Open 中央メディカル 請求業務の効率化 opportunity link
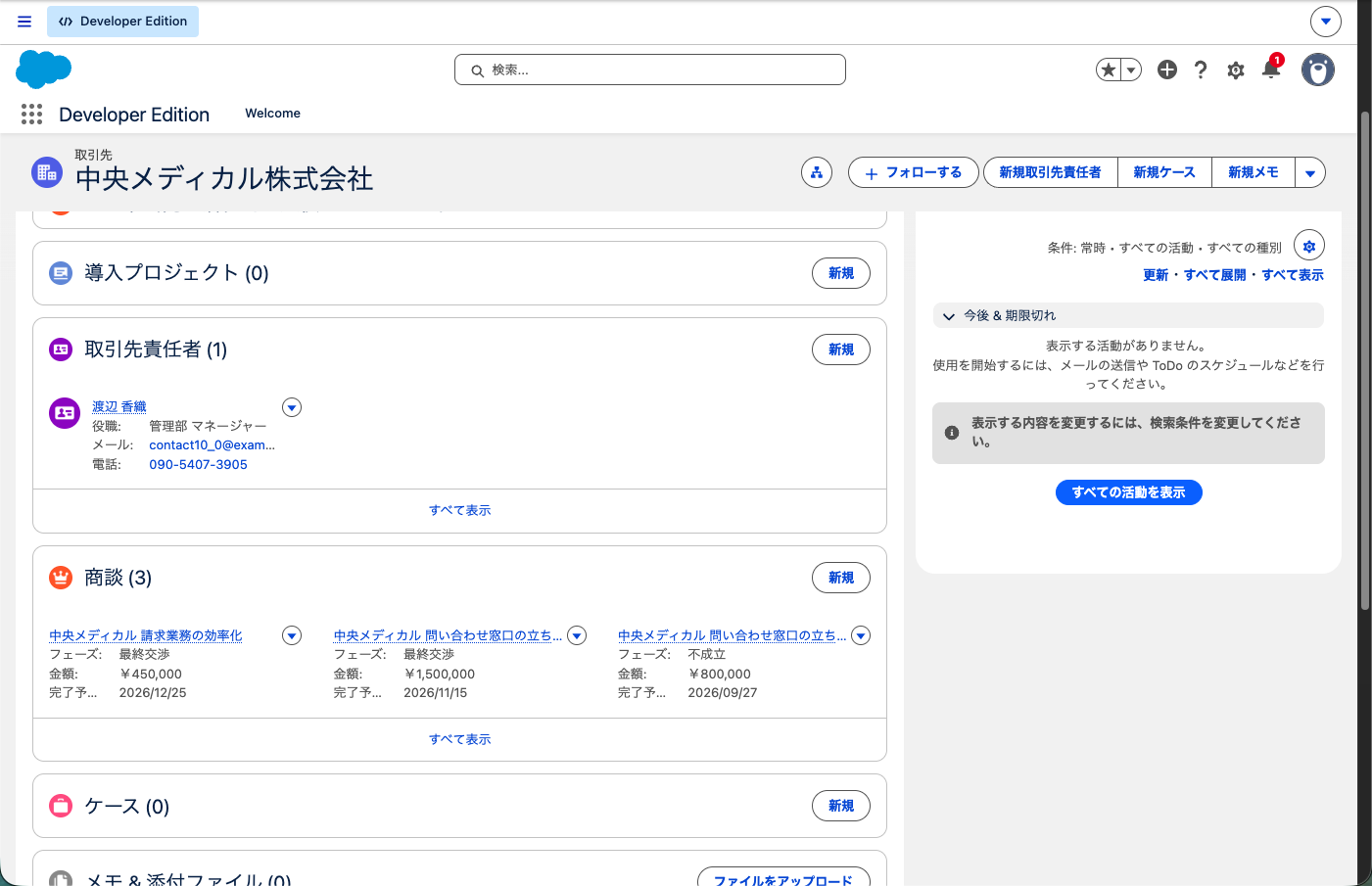The height and width of the screenshot is (886, 1372). [146, 635]
